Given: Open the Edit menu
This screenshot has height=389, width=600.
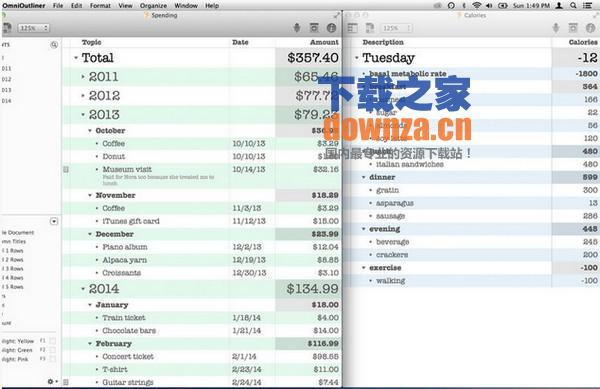Looking at the screenshot, I should tap(77, 5).
